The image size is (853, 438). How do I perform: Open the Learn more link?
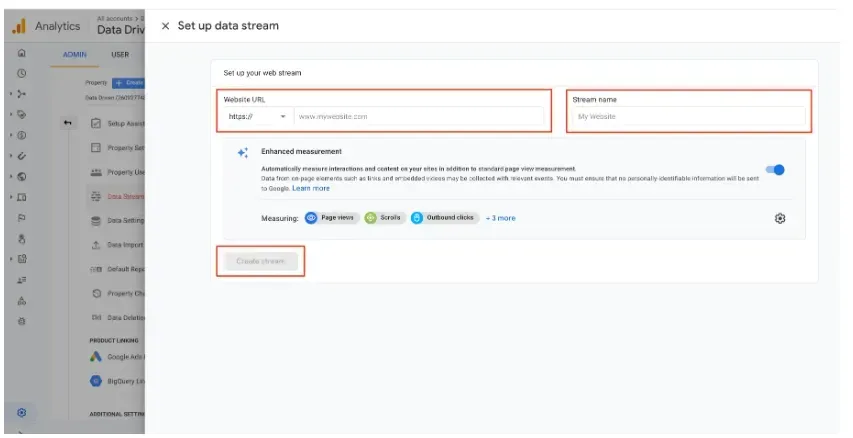(311, 188)
